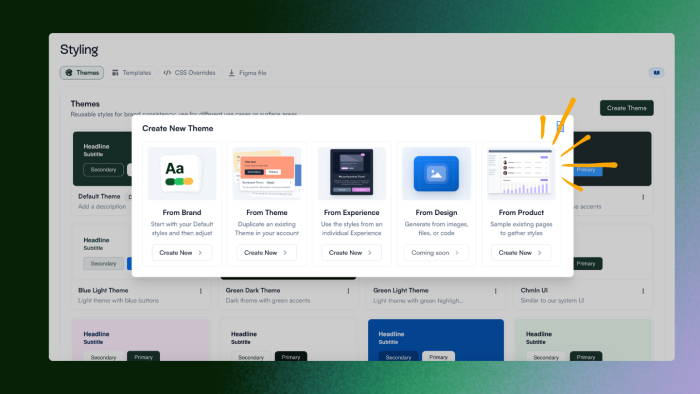Click Primary button on the pink theme card
The height and width of the screenshot is (394, 700).
(x=143, y=357)
